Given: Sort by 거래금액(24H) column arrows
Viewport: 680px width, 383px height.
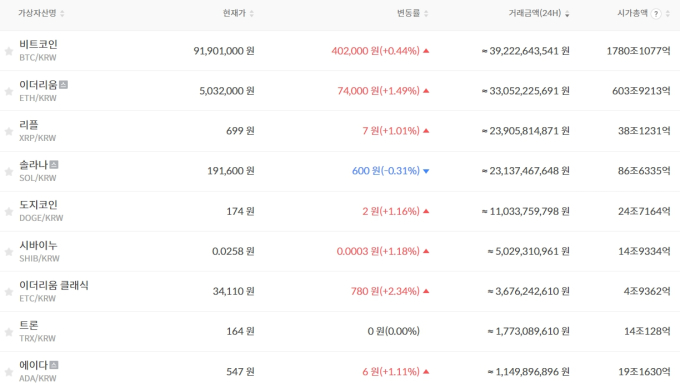Looking at the screenshot, I should point(567,13).
